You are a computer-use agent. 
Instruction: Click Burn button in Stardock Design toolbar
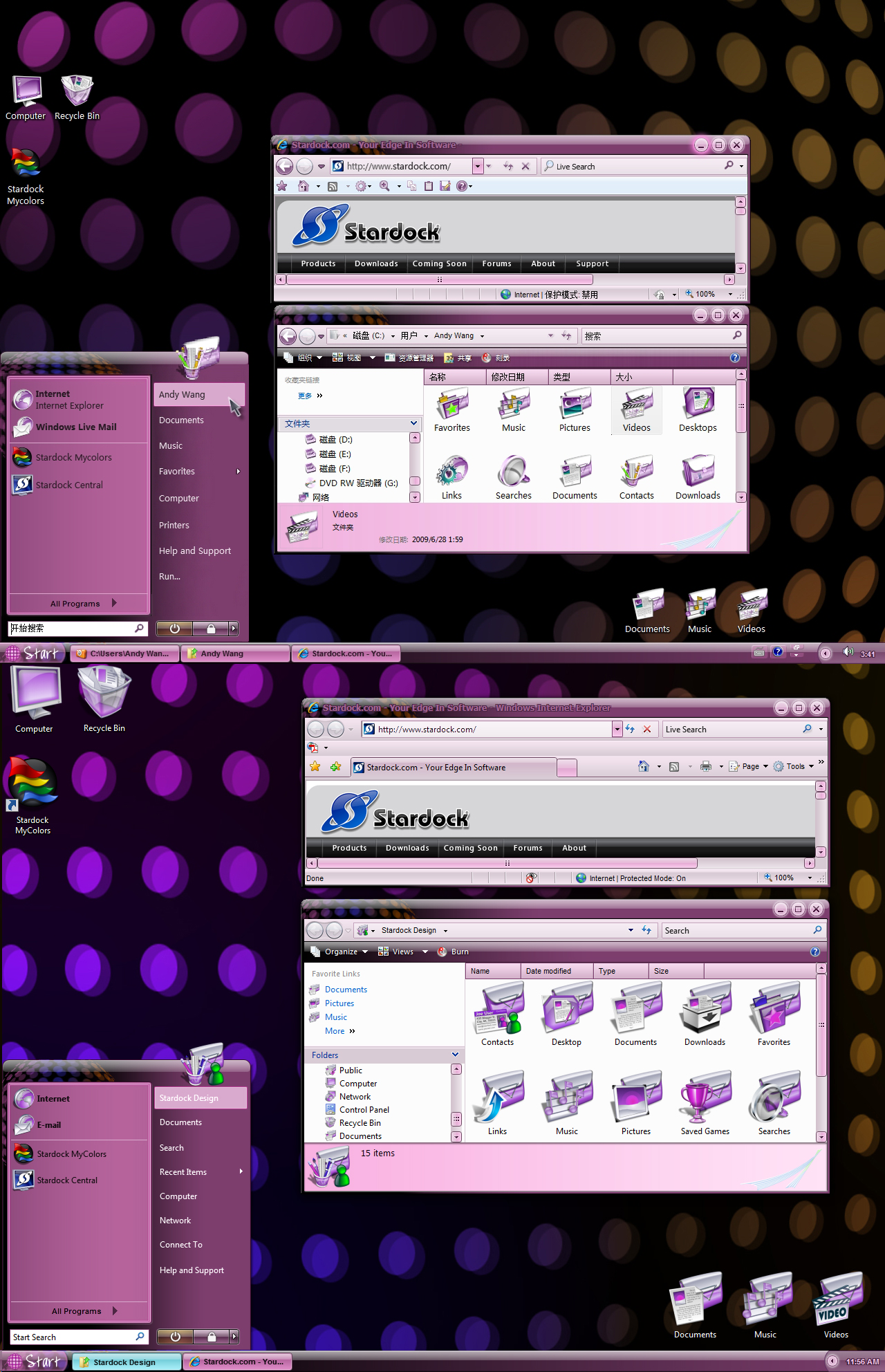(453, 952)
